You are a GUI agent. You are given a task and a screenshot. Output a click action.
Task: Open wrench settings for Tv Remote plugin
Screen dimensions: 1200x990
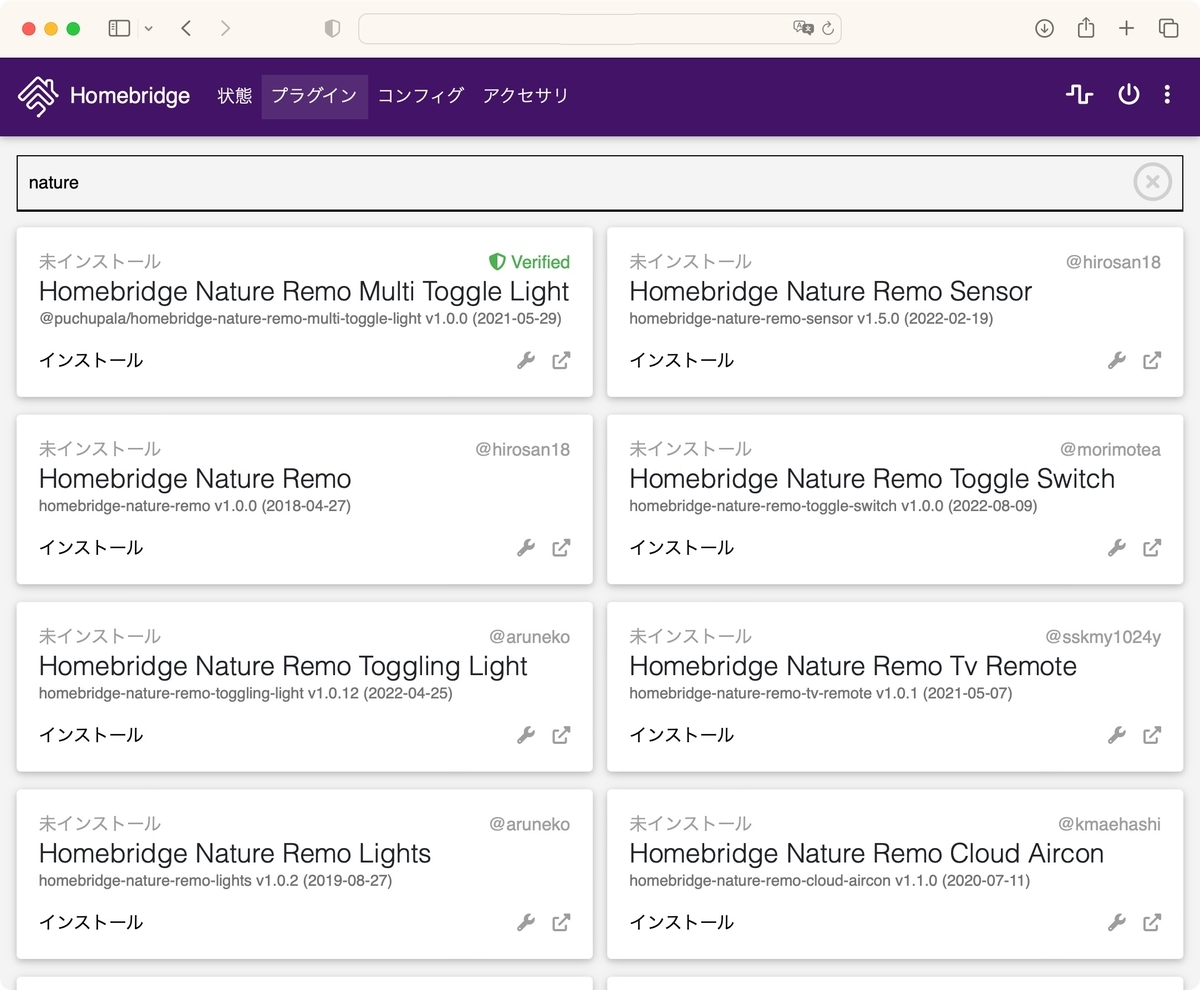[x=1117, y=735]
